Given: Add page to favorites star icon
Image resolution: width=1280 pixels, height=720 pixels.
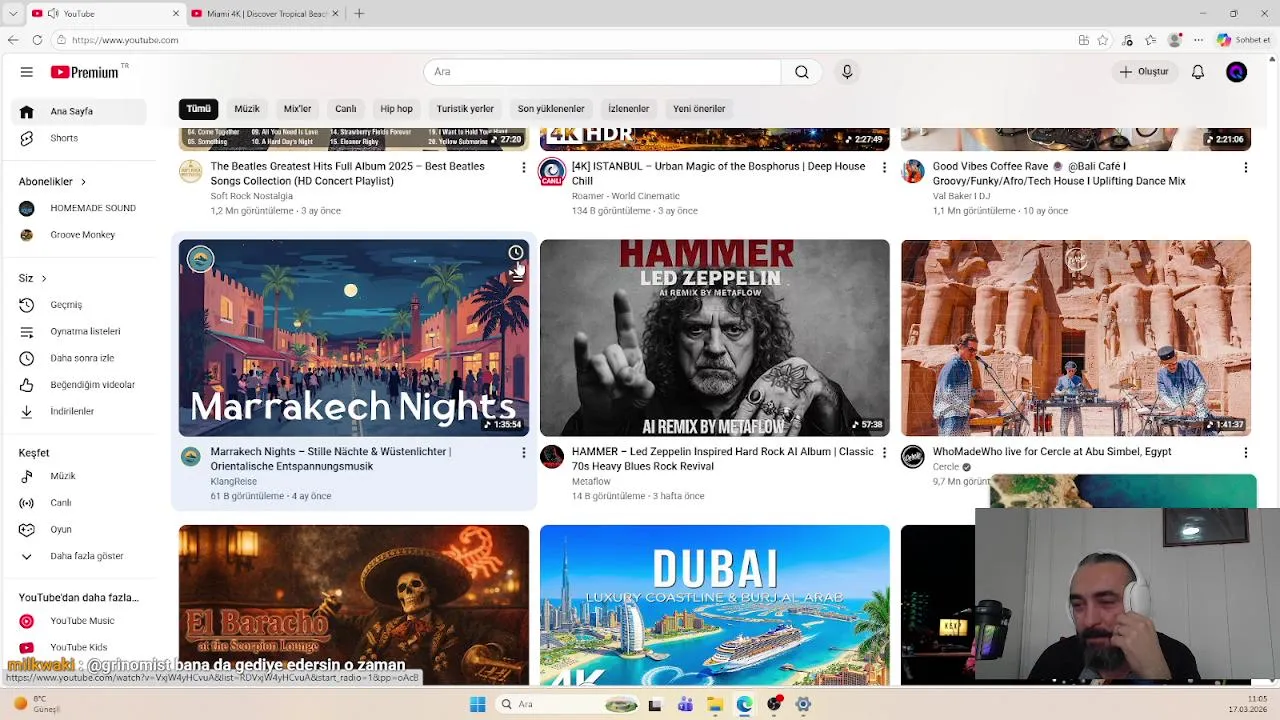Looking at the screenshot, I should (1103, 40).
